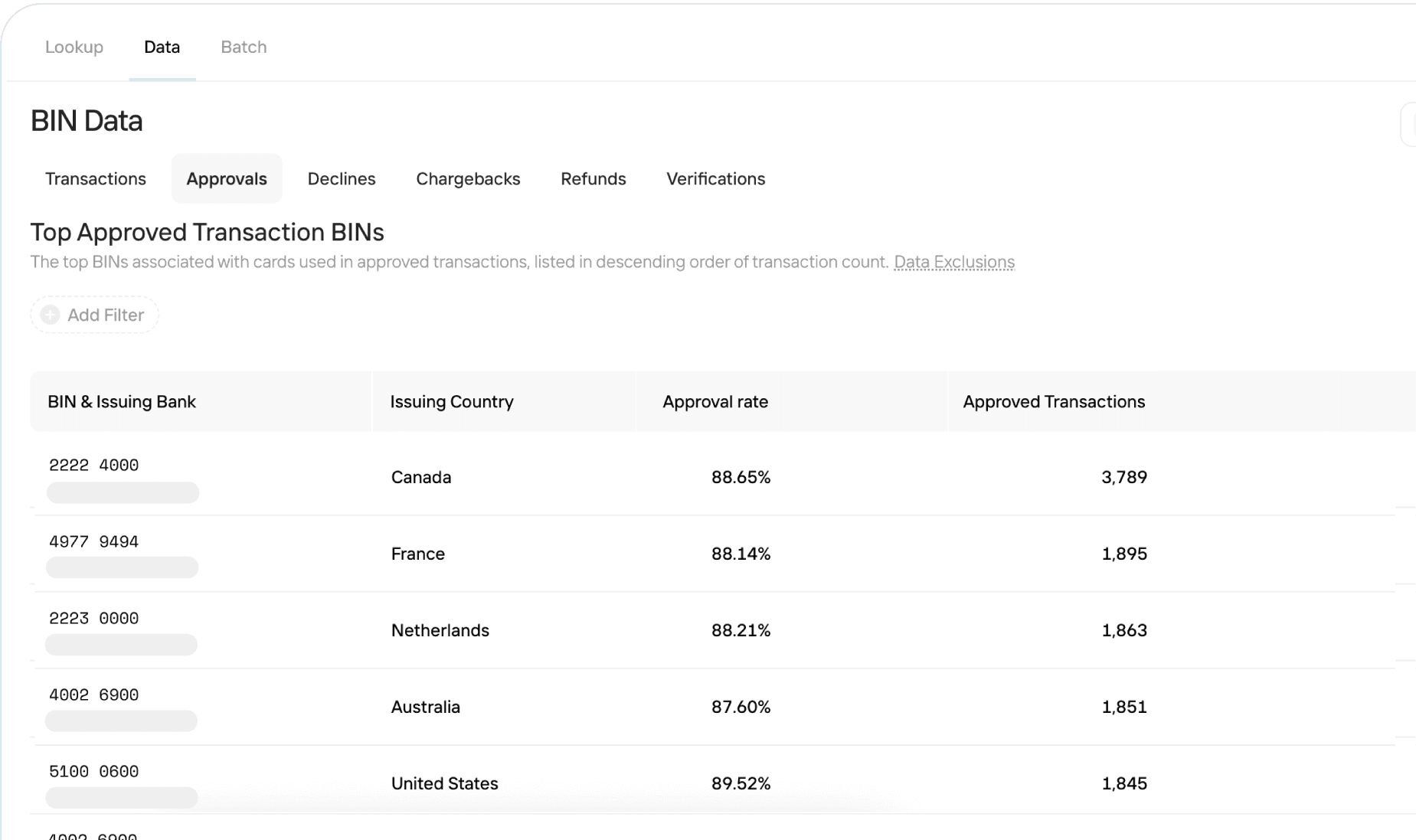Click the 88.14% approval rate
This screenshot has height=840, width=1416.
coord(741,554)
